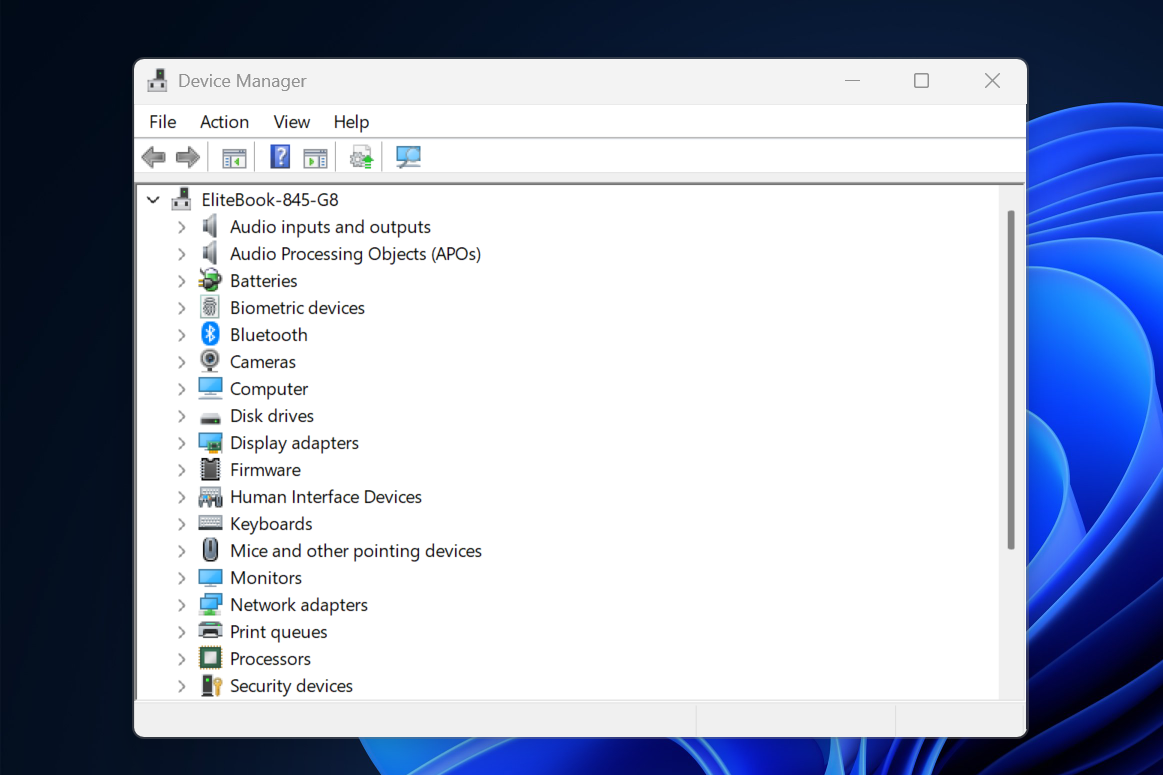Click the vertical scrollbar thumb
Image resolution: width=1163 pixels, height=775 pixels.
pyautogui.click(x=1010, y=380)
